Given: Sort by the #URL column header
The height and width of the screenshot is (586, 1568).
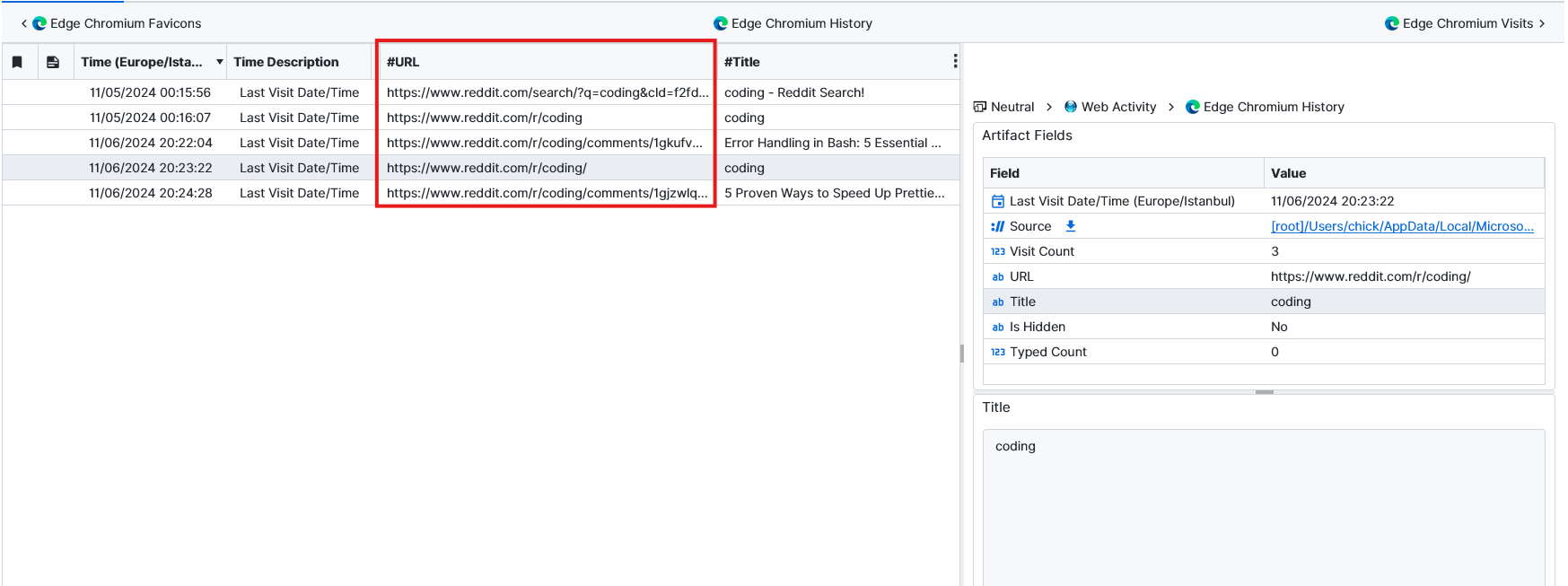Looking at the screenshot, I should (403, 62).
